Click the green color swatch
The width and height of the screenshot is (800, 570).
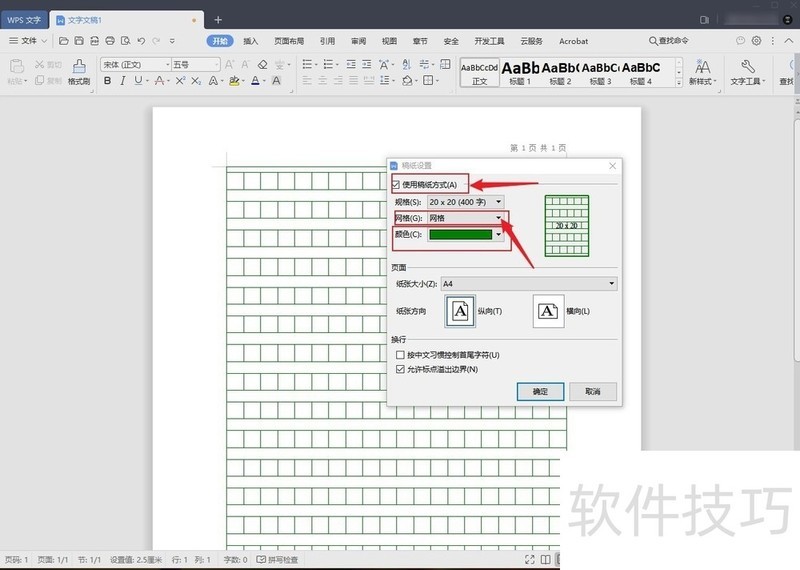click(461, 234)
